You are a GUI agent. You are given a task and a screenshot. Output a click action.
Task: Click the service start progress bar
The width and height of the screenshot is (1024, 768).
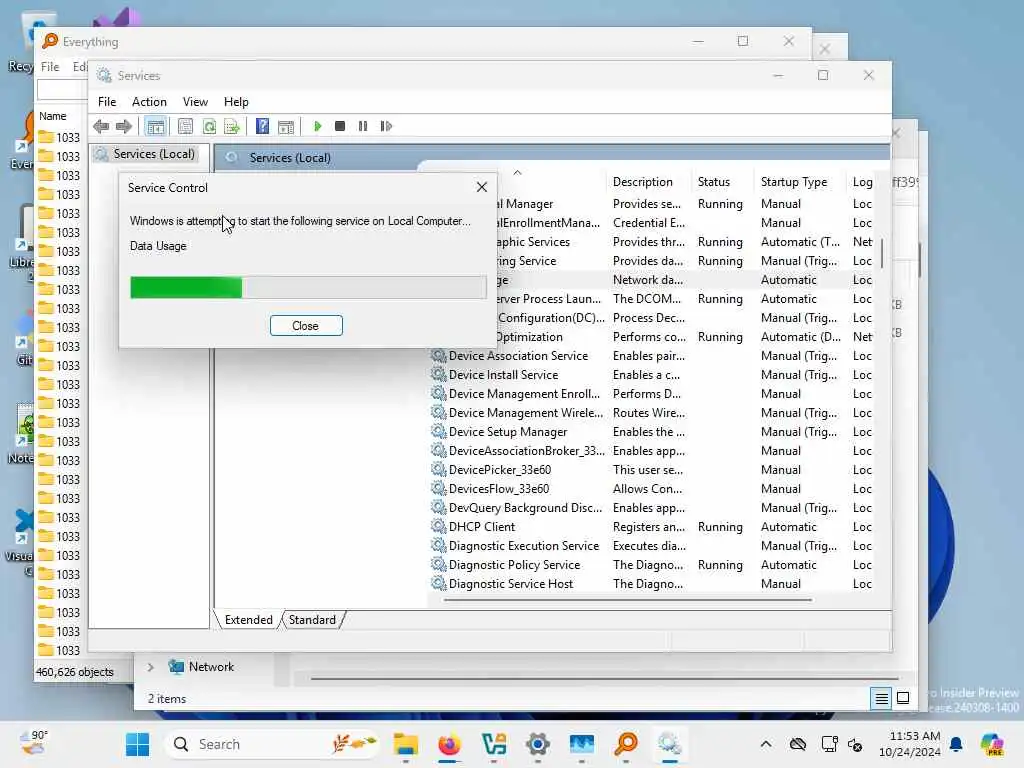(308, 287)
